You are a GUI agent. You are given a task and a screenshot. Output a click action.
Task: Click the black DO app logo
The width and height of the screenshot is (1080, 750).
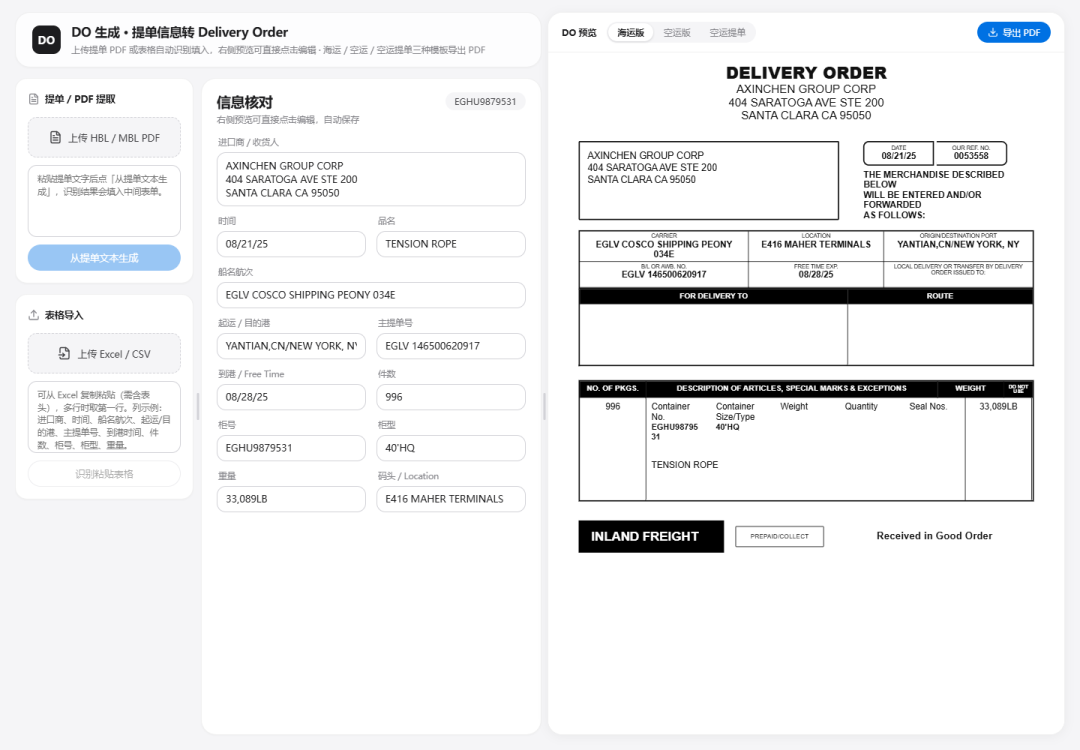(46, 40)
